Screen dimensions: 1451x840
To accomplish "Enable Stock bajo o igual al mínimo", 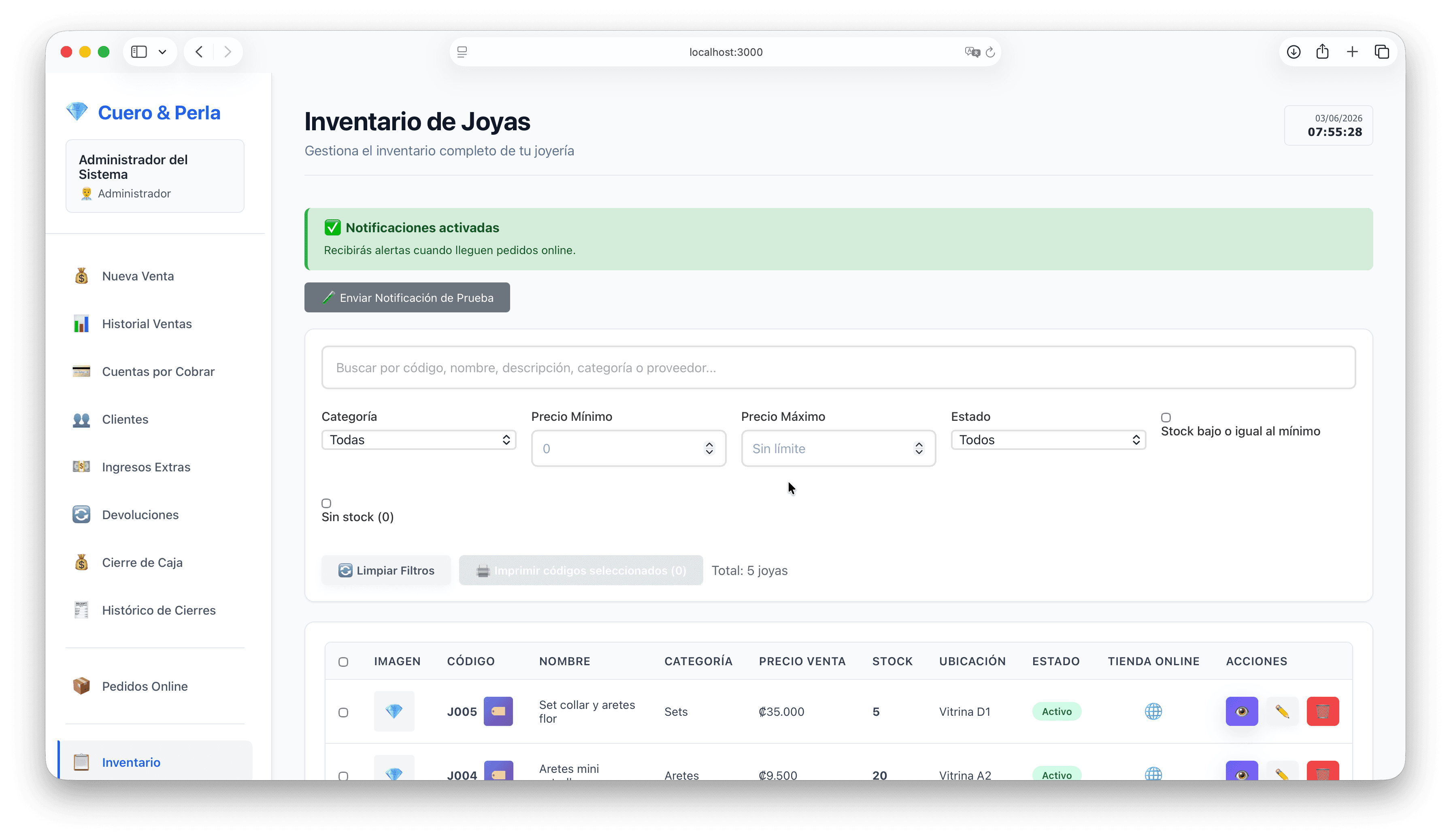I will (x=1166, y=418).
